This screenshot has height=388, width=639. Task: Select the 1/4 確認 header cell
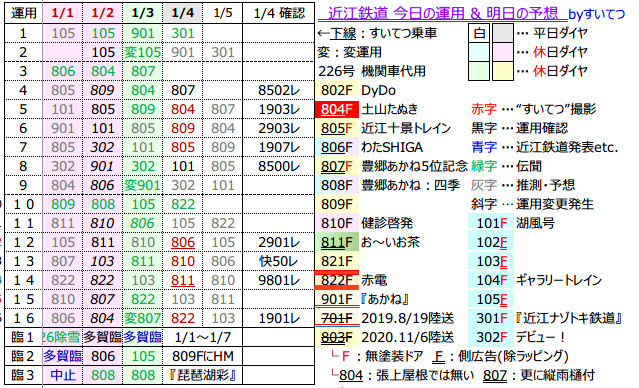click(279, 13)
